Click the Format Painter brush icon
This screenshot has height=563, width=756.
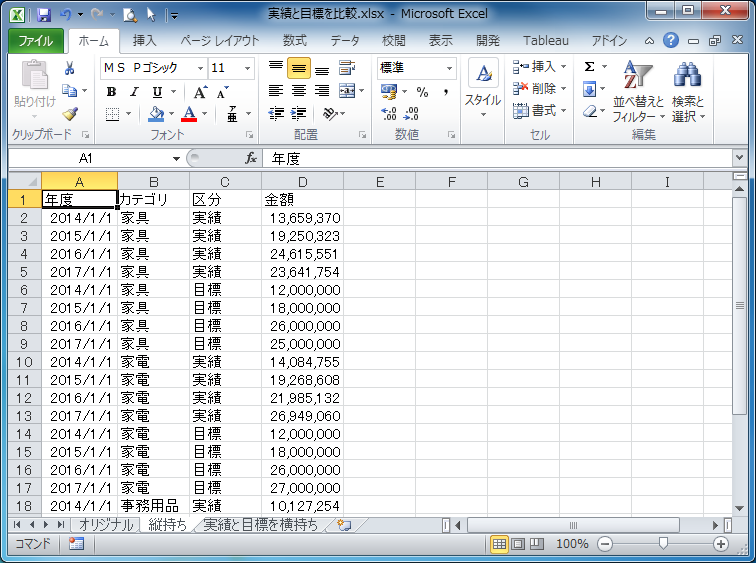pos(70,113)
